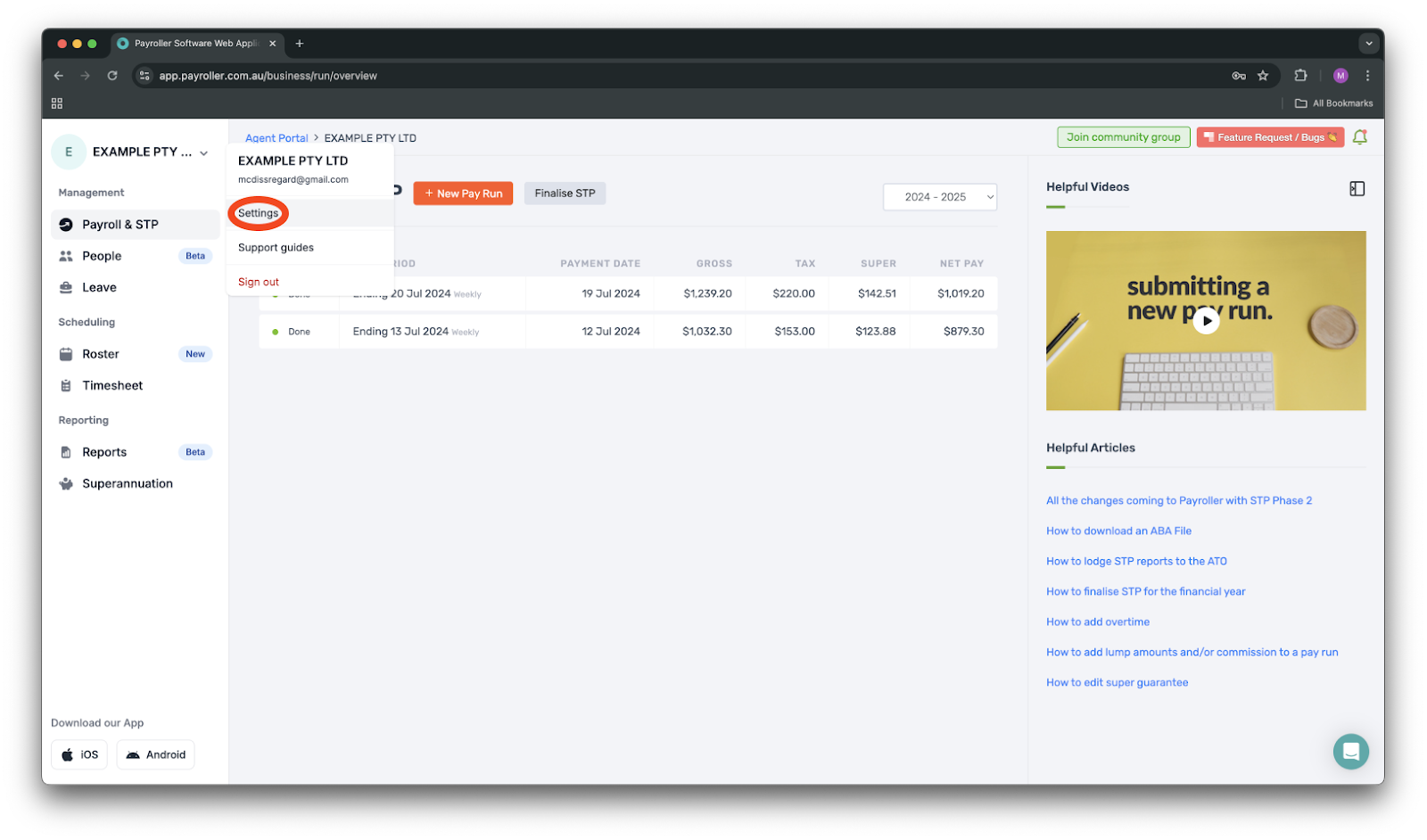Open lump amounts and commission article
The image size is (1427, 840).
1192,653
